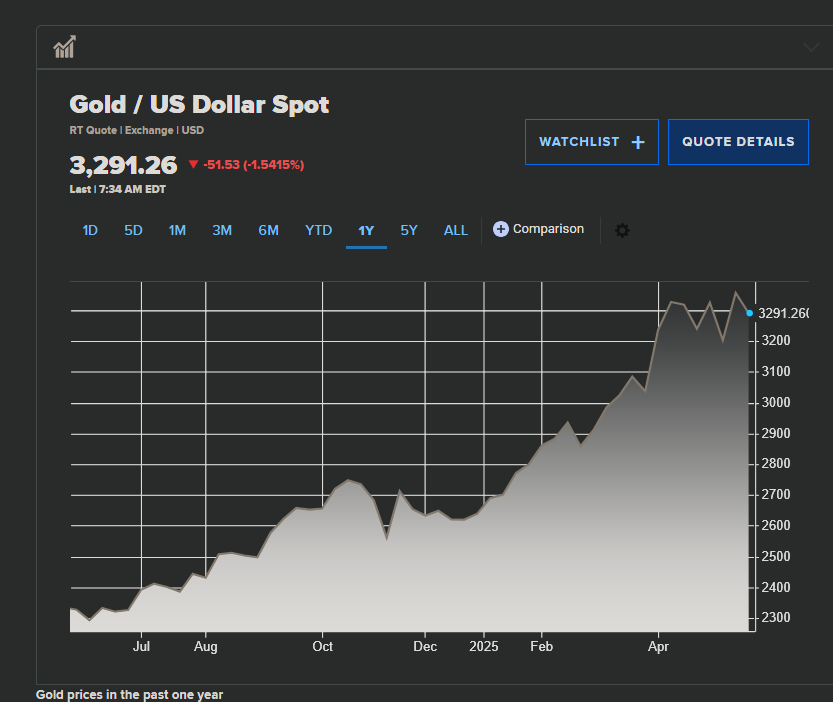Click the plus icon in Watchlist button
The width and height of the screenshot is (833, 702).
click(x=638, y=142)
